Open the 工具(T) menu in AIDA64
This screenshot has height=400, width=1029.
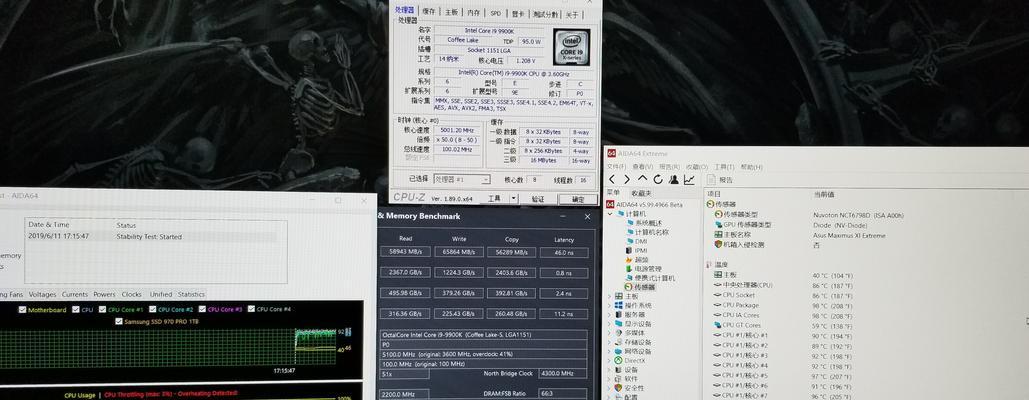(x=724, y=167)
